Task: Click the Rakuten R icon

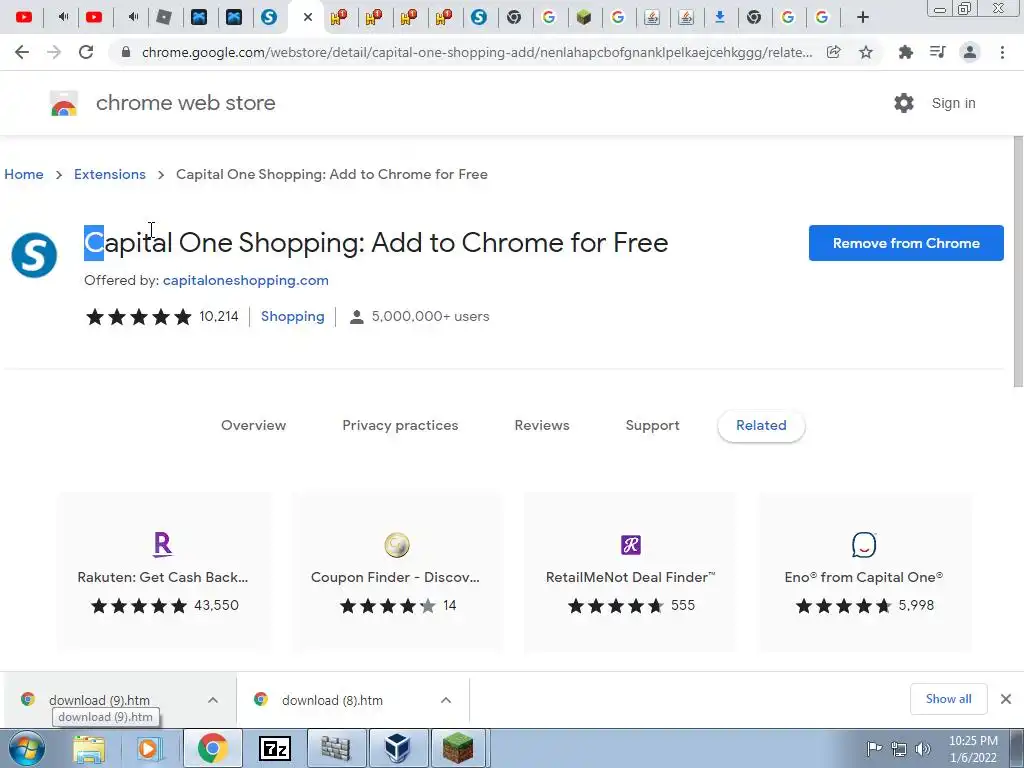Action: click(163, 544)
